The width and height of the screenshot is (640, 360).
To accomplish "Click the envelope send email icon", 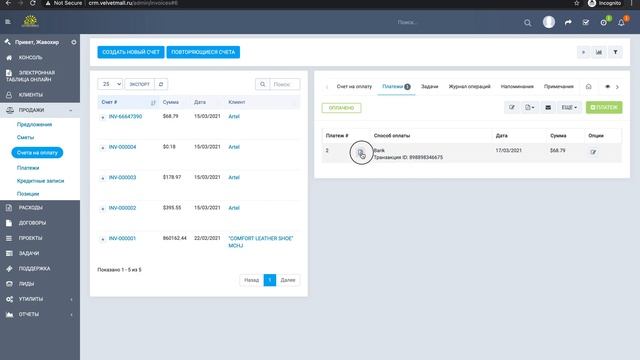I will coord(548,107).
